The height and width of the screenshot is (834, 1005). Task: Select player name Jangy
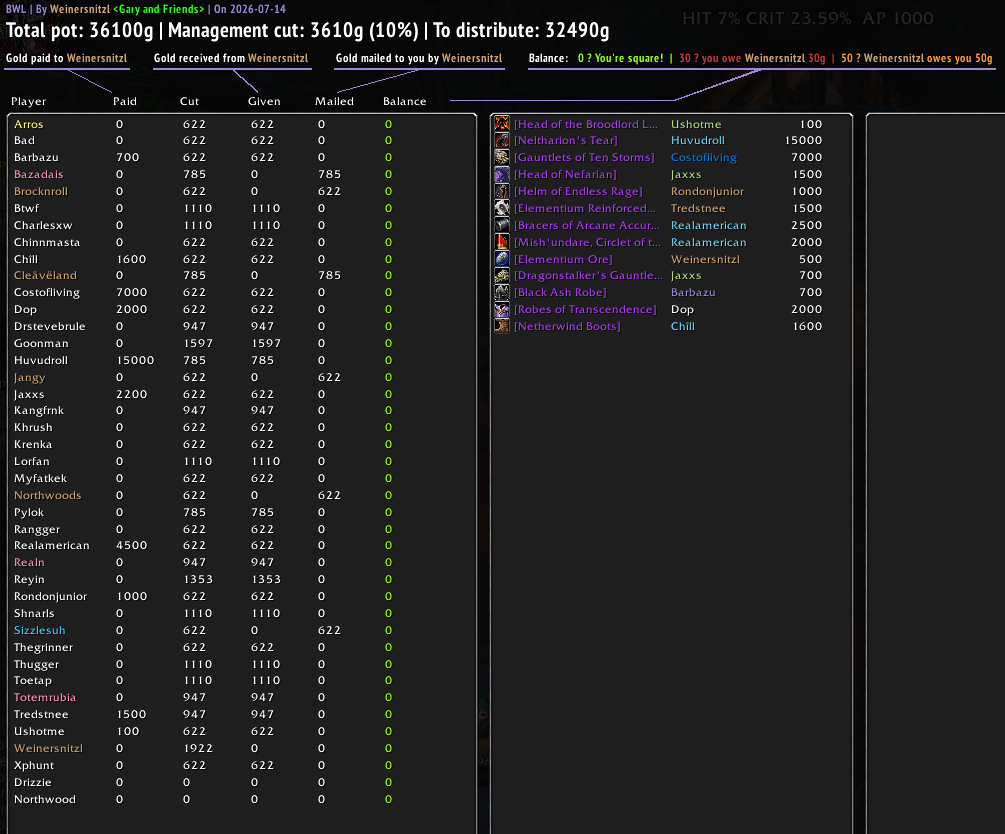coord(29,378)
